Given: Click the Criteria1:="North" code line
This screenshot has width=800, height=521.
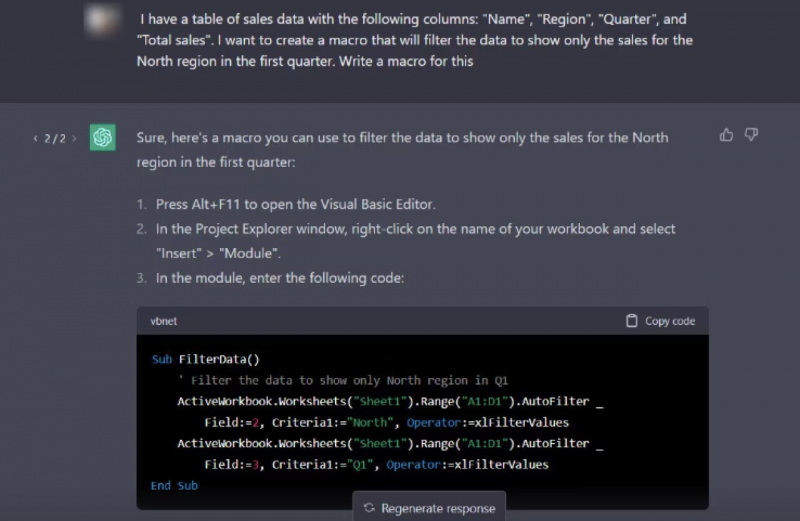Looking at the screenshot, I should click(x=386, y=423).
